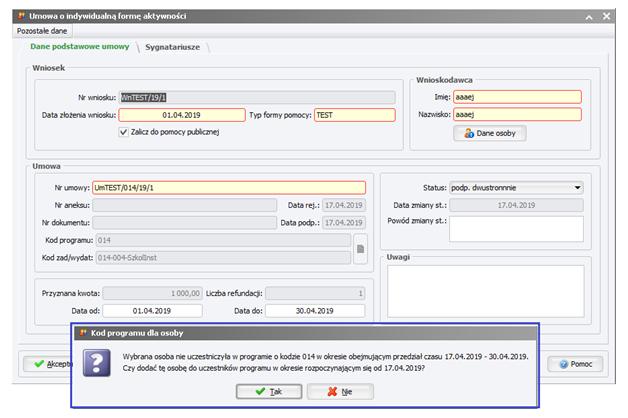Expand the Status dropdown
This screenshot has height=418, width=628.
[577, 187]
